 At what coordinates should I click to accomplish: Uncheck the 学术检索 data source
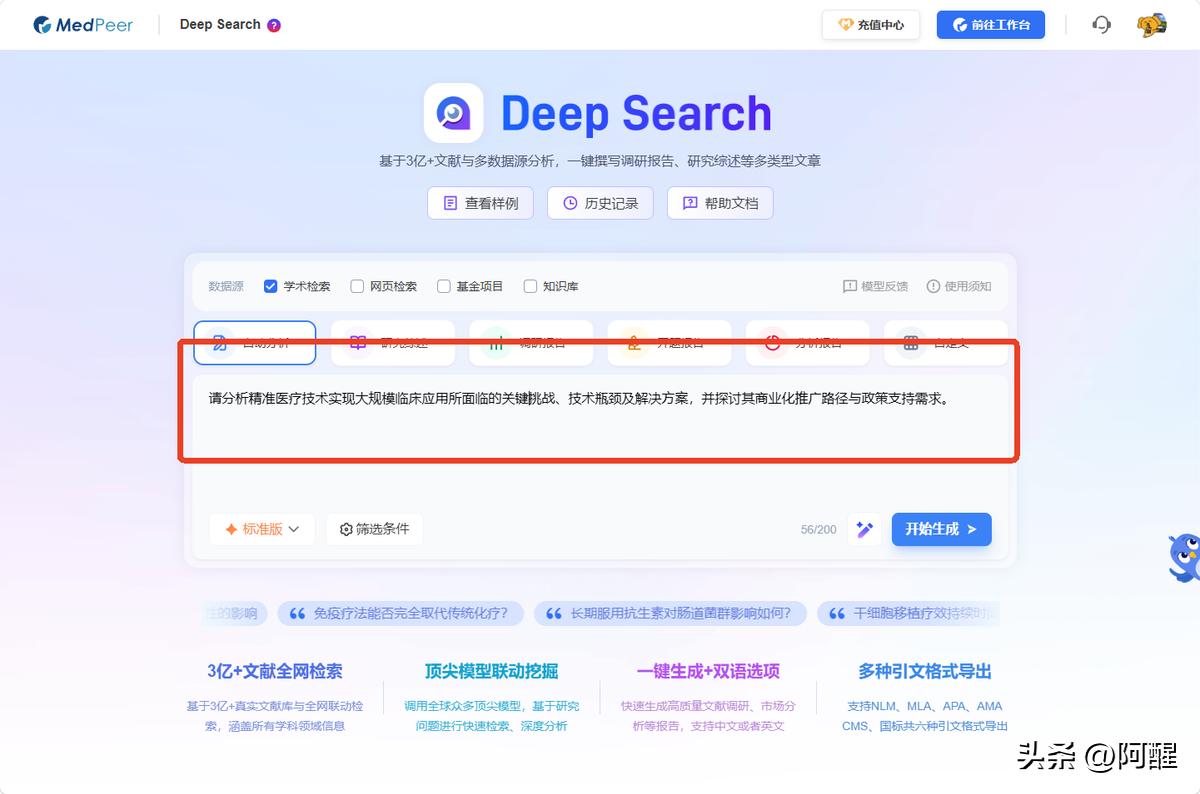[x=270, y=286]
